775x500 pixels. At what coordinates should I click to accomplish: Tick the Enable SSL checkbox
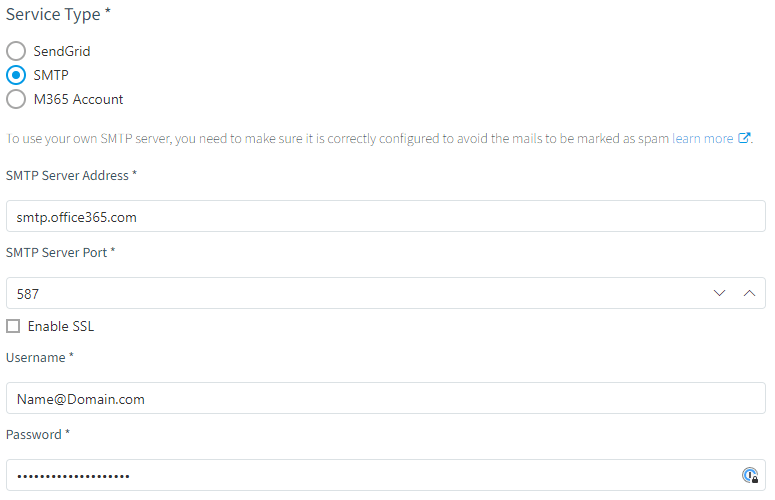pos(13,326)
